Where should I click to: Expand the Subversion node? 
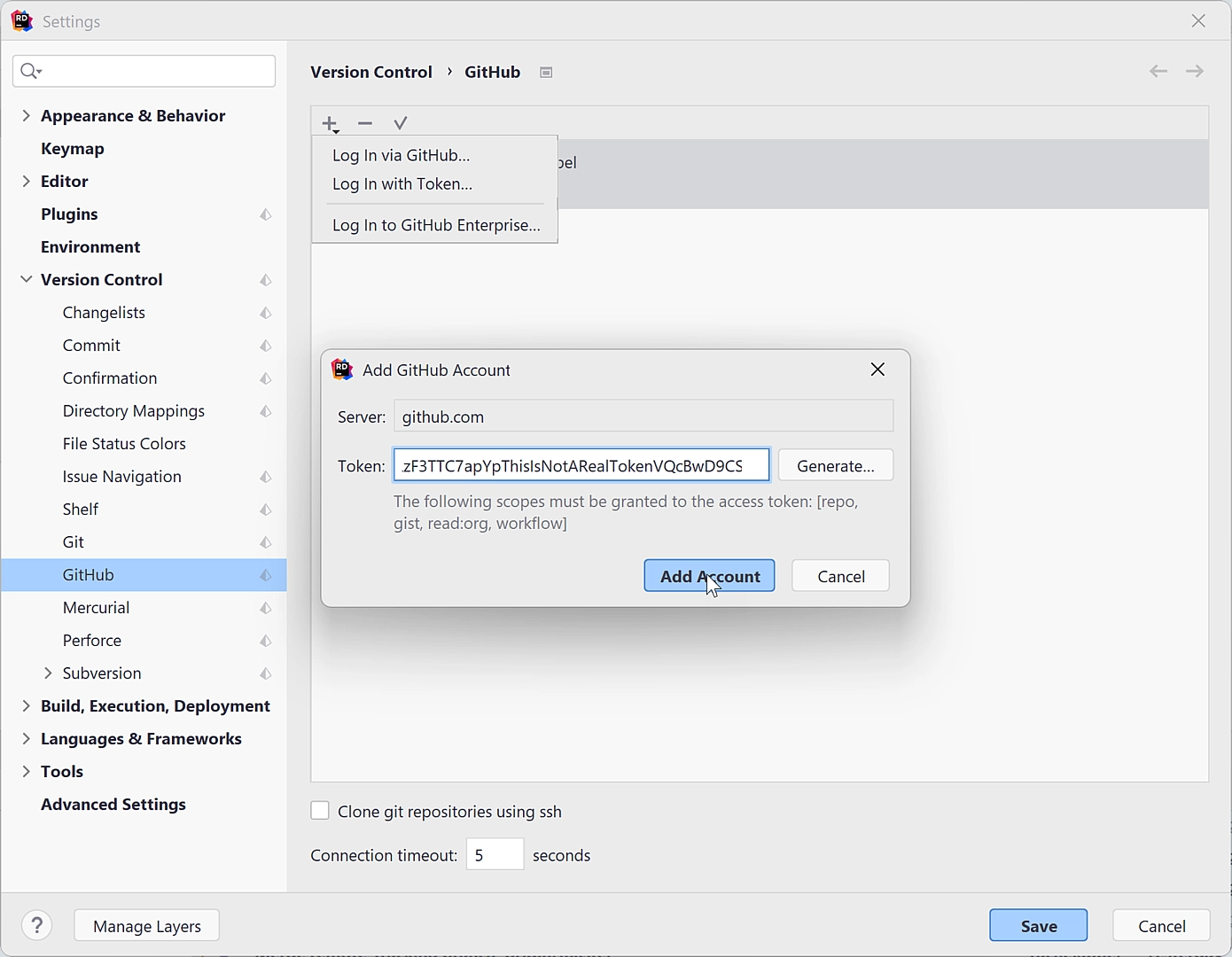point(48,673)
